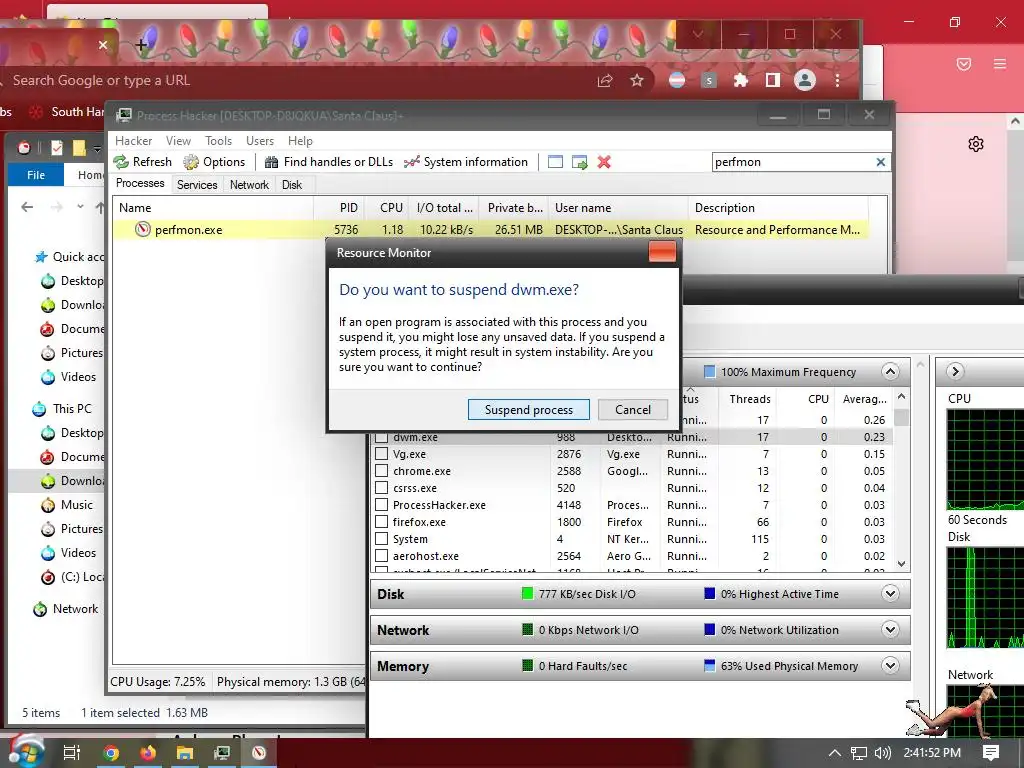Open a new tab in Chrome

point(141,45)
